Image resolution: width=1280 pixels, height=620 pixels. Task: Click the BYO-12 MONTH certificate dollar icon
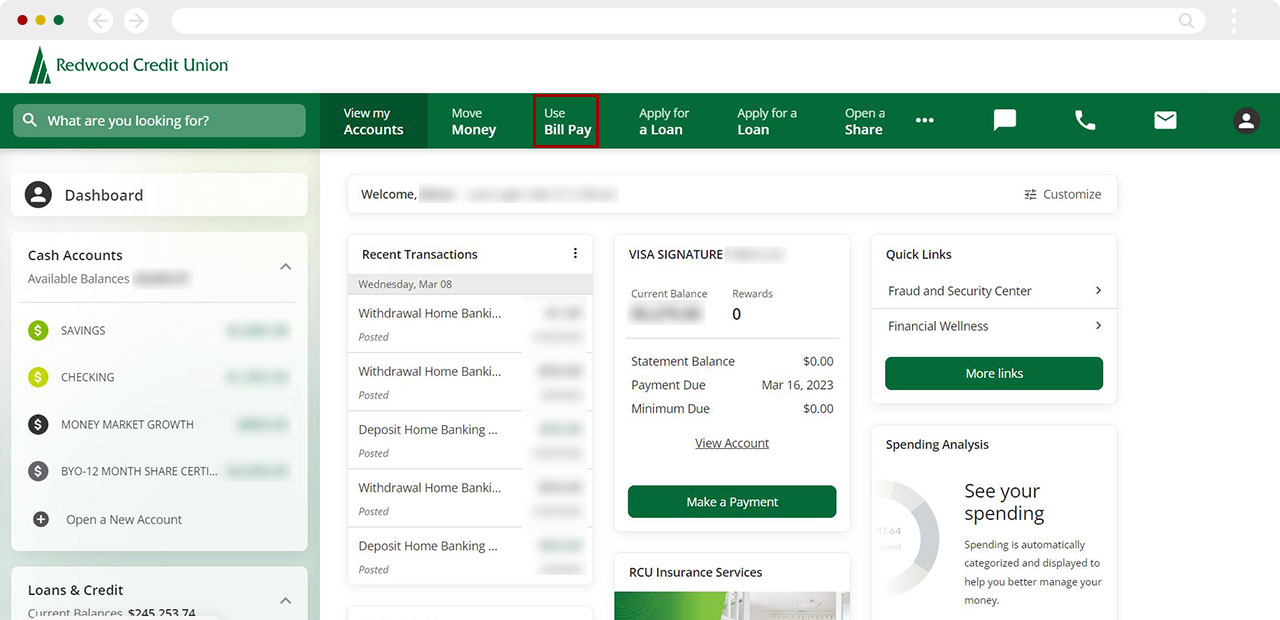tap(38, 471)
